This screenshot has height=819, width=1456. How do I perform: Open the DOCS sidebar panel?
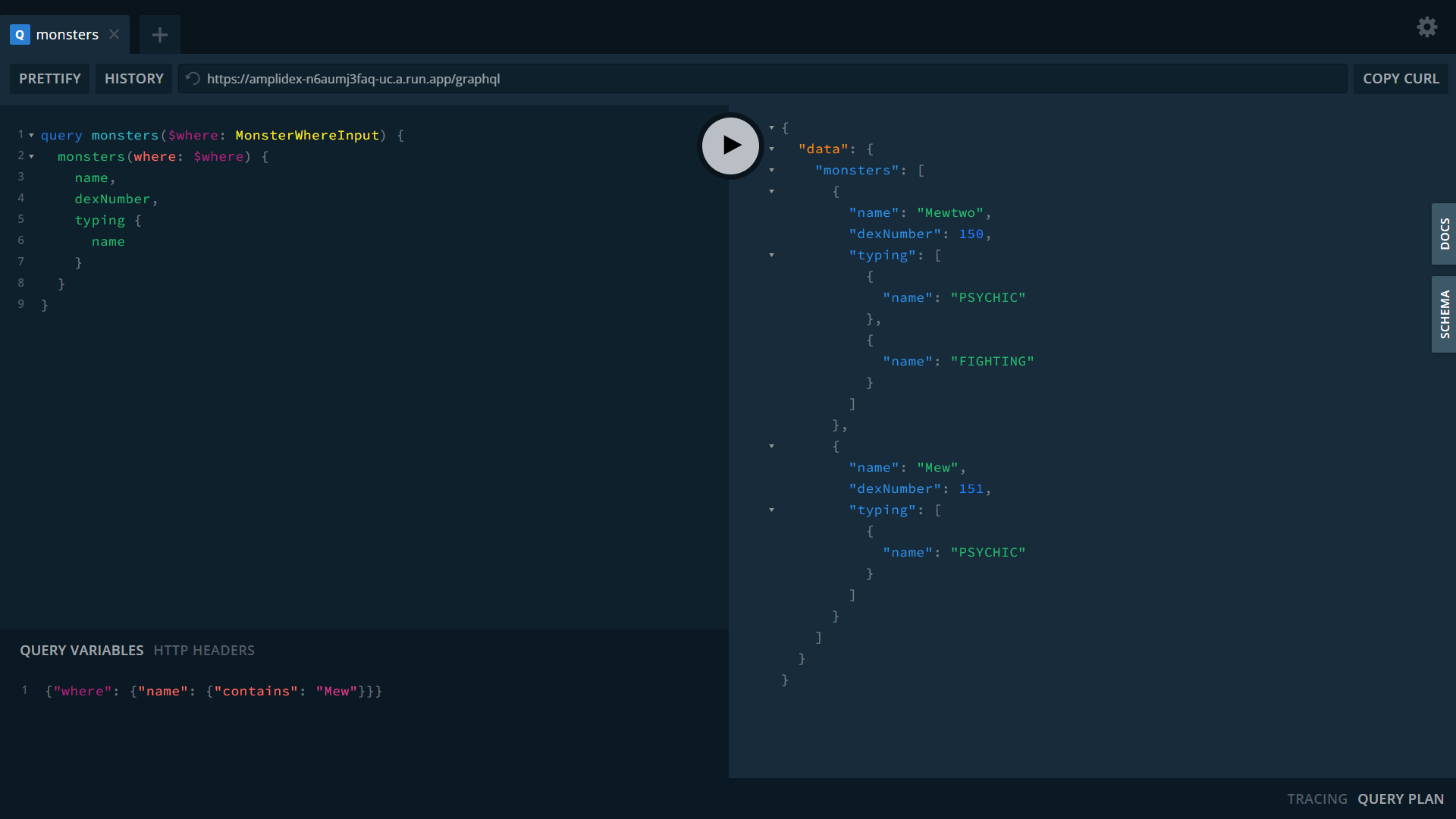pyautogui.click(x=1445, y=234)
